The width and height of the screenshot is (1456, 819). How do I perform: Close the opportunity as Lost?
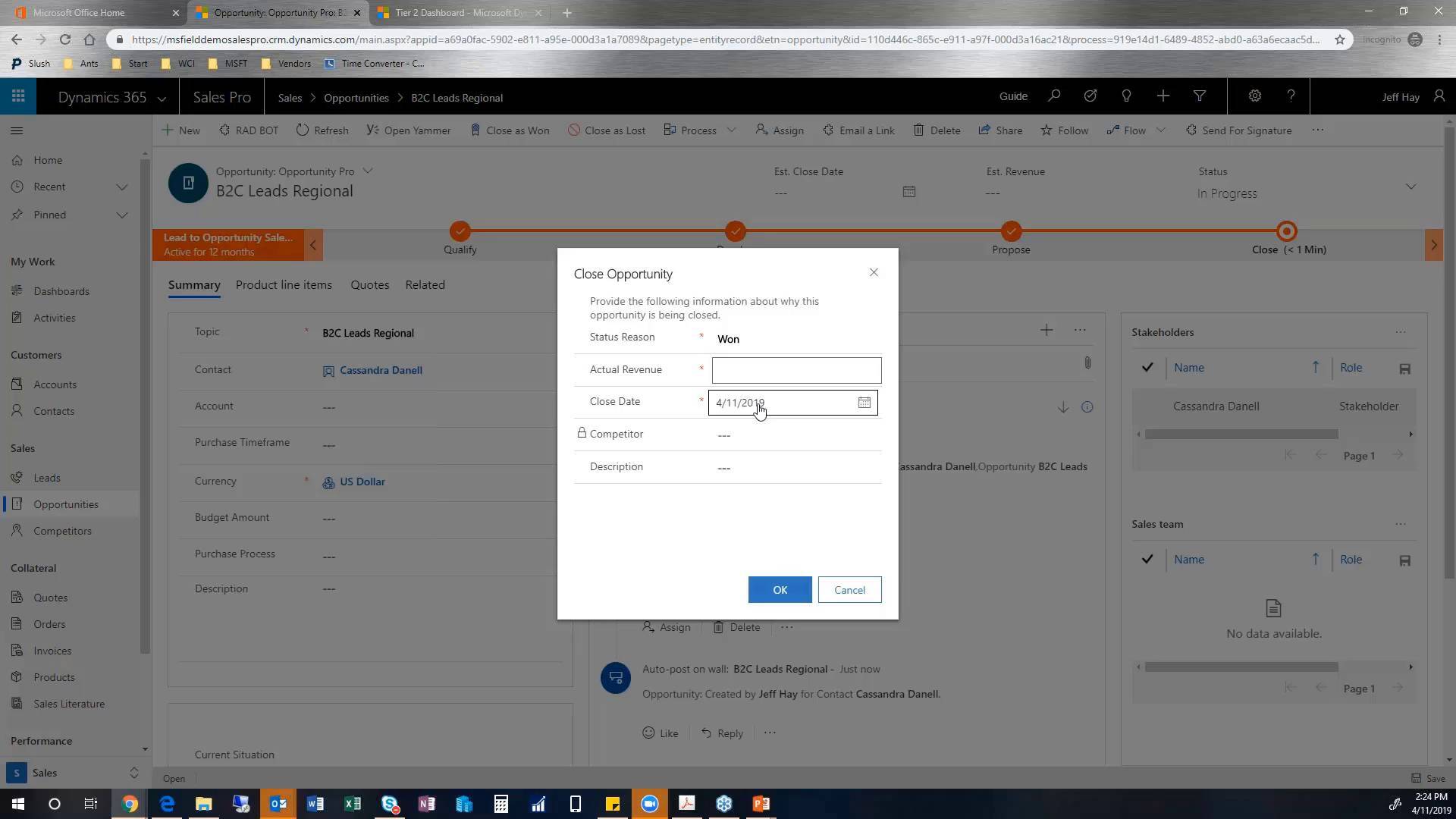click(x=606, y=130)
